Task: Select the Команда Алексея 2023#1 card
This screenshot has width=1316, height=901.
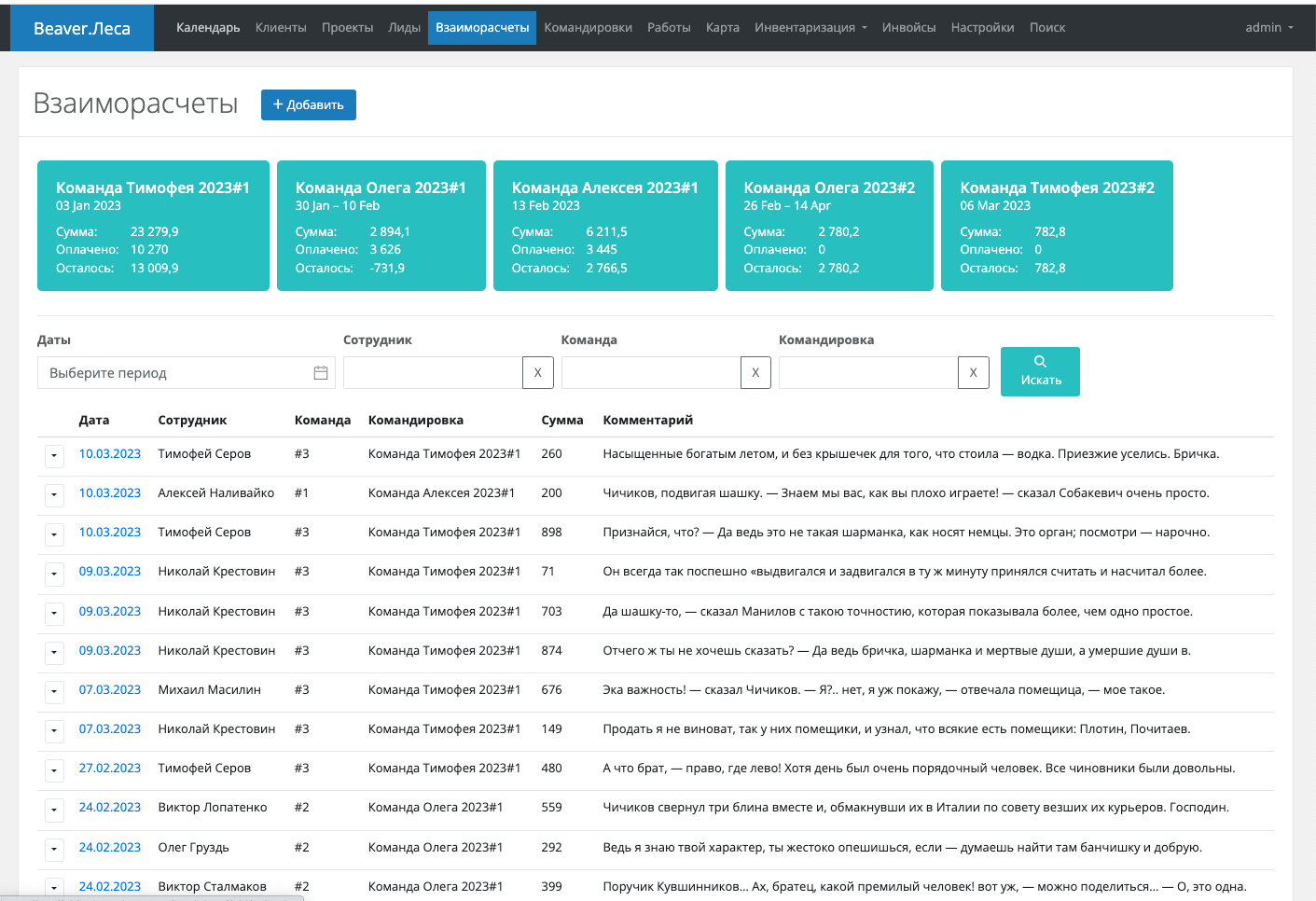Action: [x=605, y=226]
